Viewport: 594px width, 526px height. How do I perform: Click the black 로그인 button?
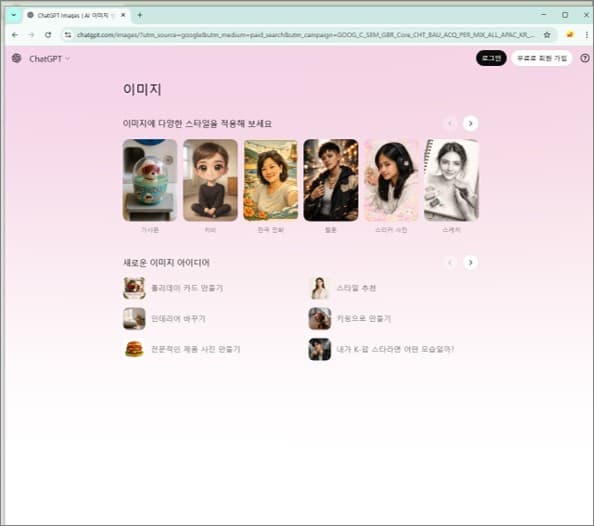(x=491, y=58)
